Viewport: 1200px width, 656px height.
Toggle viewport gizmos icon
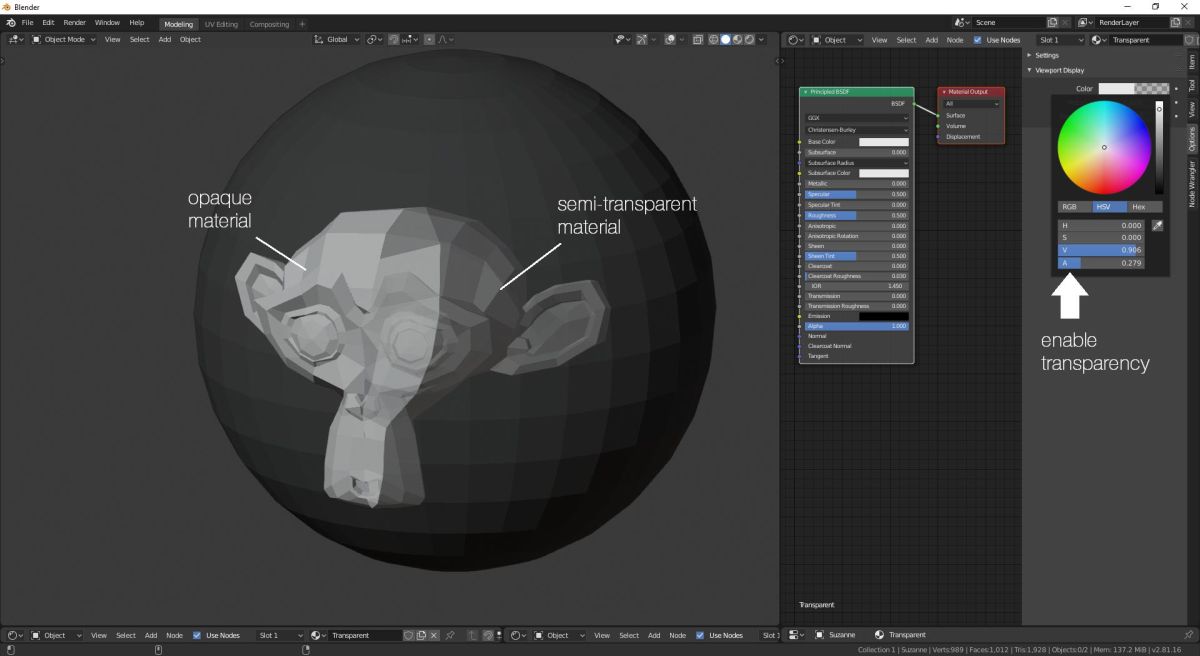[641, 40]
